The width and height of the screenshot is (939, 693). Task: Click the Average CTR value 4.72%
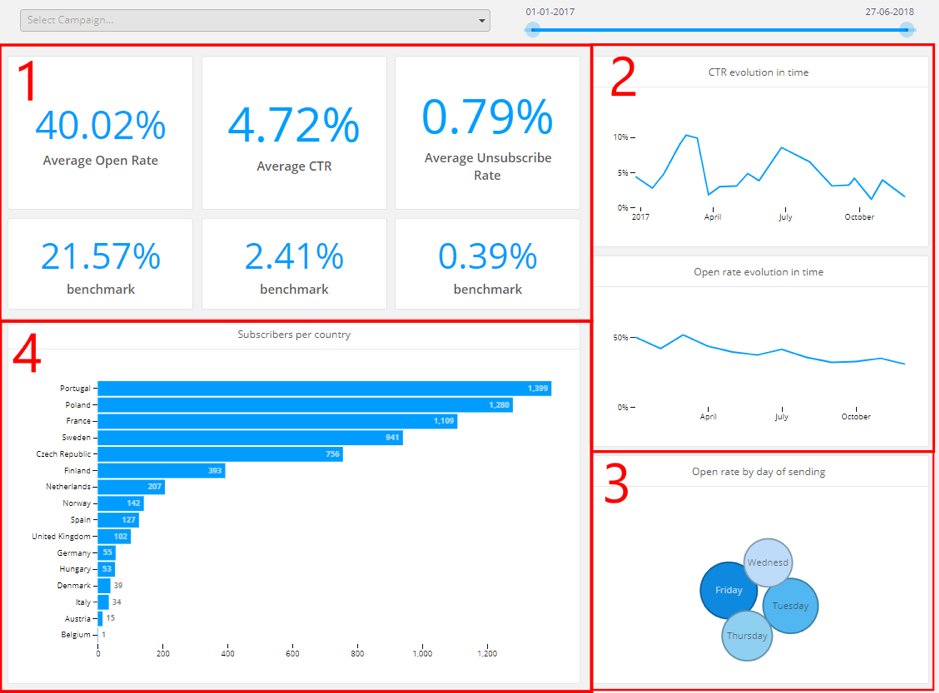click(293, 124)
